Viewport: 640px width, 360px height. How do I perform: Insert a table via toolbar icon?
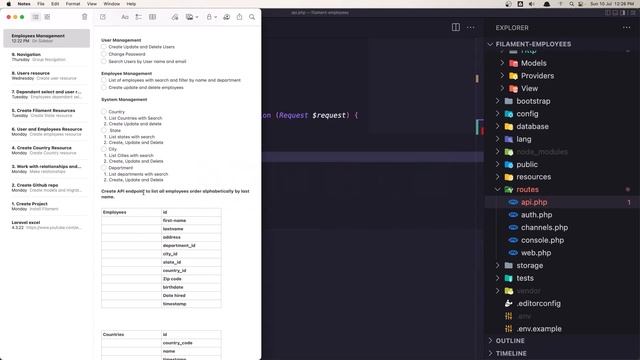point(152,17)
